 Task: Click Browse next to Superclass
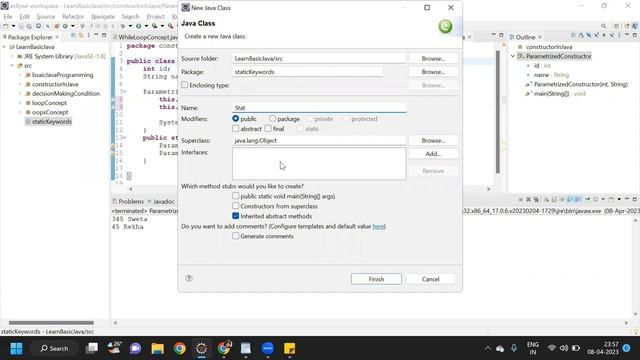pyautogui.click(x=433, y=140)
